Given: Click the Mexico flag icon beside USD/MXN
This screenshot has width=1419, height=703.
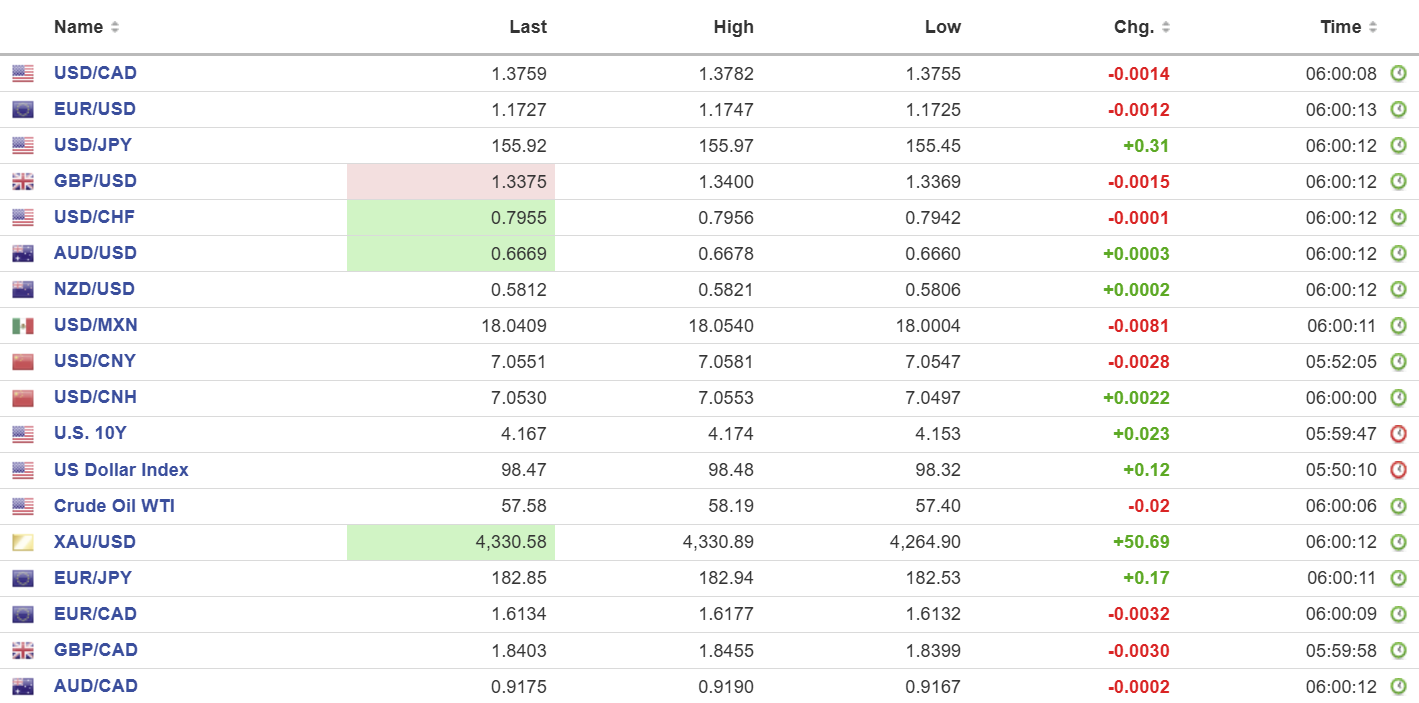Looking at the screenshot, I should click(23, 326).
